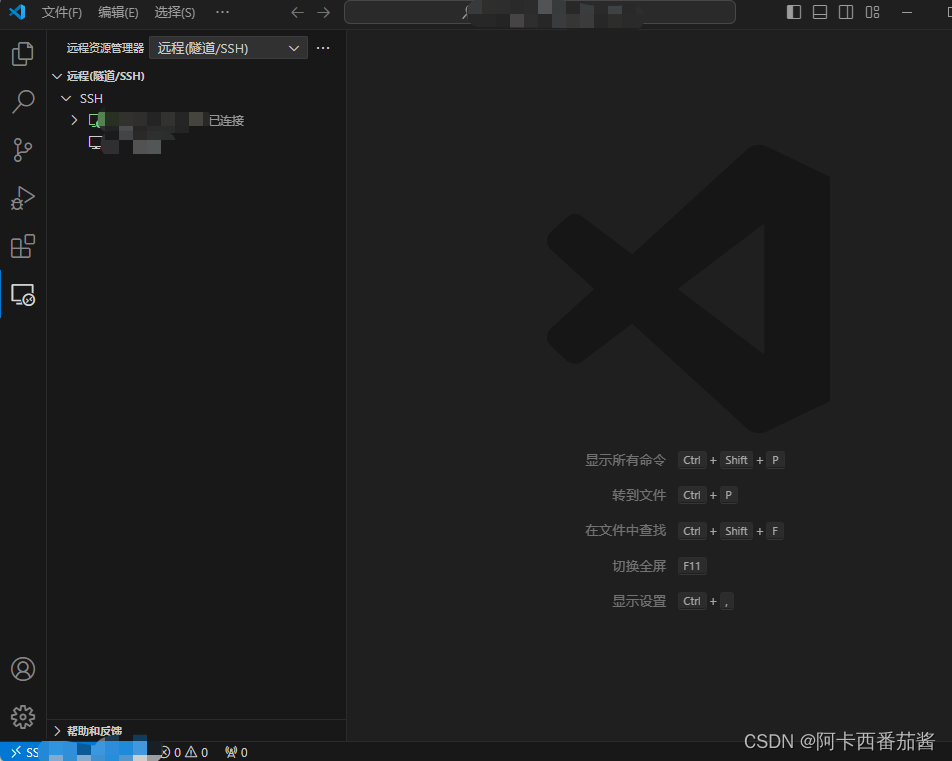
Task: Click the 已连接 status label
Action: pyautogui.click(x=226, y=120)
